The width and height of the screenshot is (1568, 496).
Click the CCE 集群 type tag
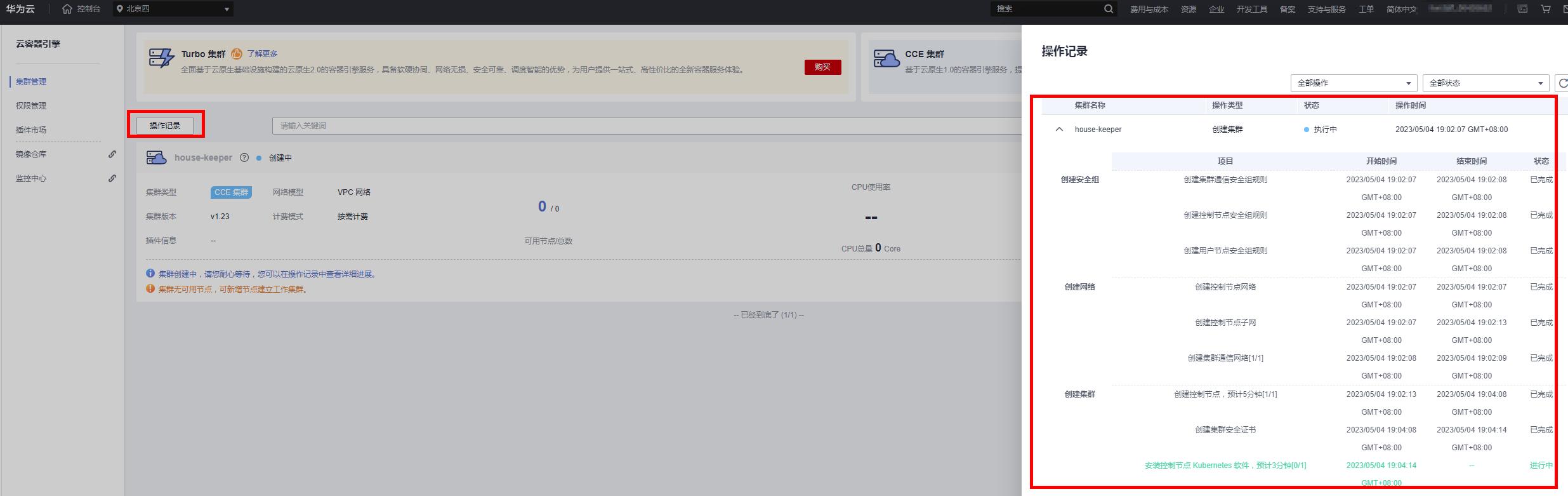click(x=231, y=192)
